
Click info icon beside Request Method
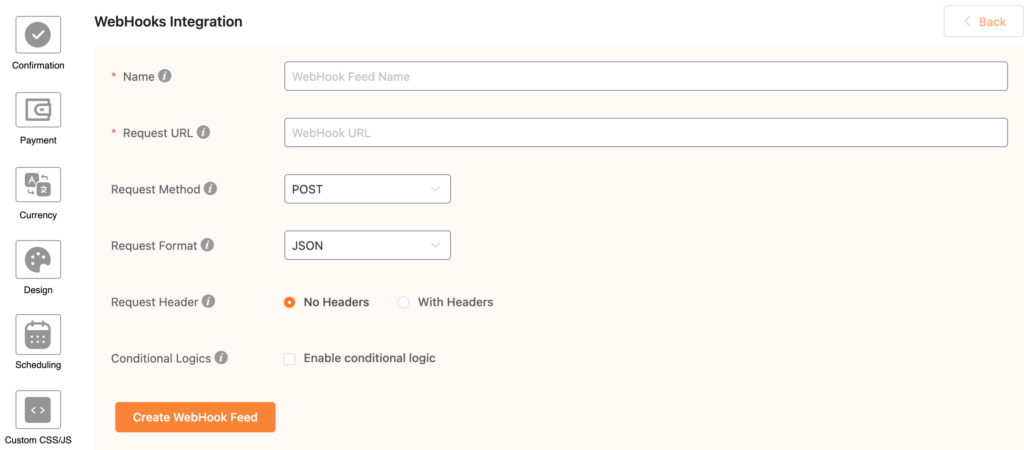[210, 189]
